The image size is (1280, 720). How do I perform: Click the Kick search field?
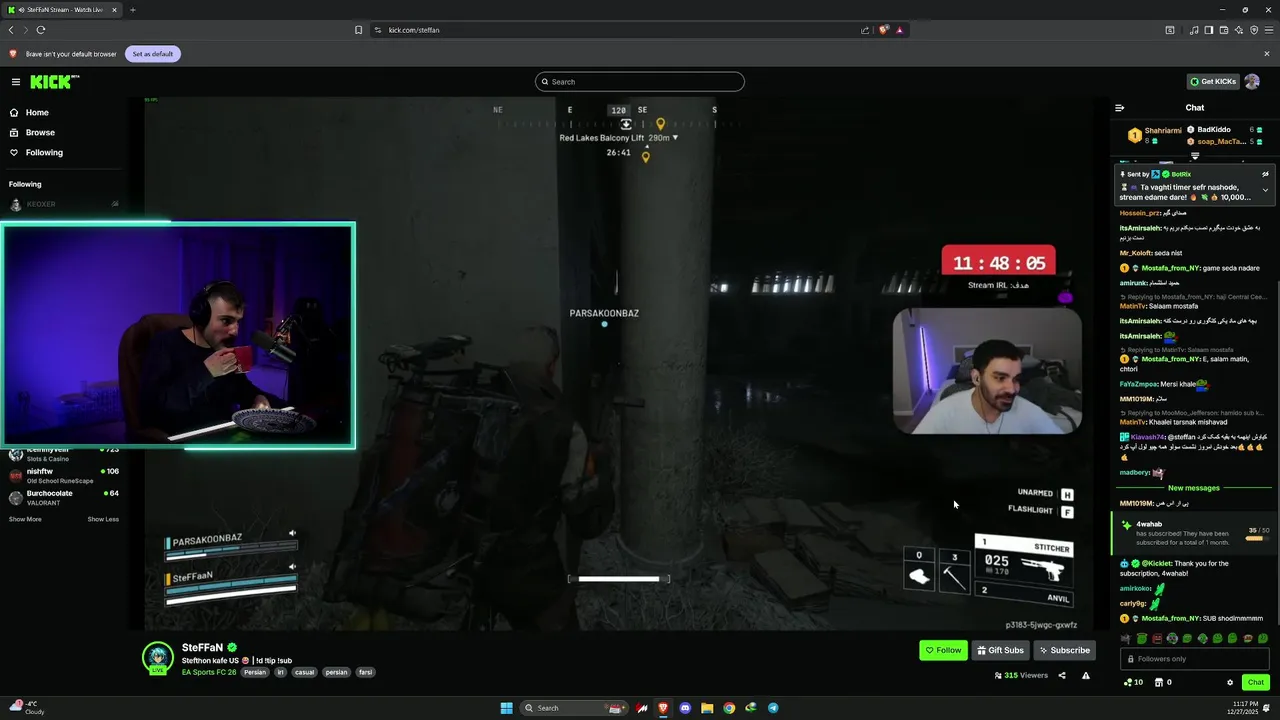[x=640, y=82]
